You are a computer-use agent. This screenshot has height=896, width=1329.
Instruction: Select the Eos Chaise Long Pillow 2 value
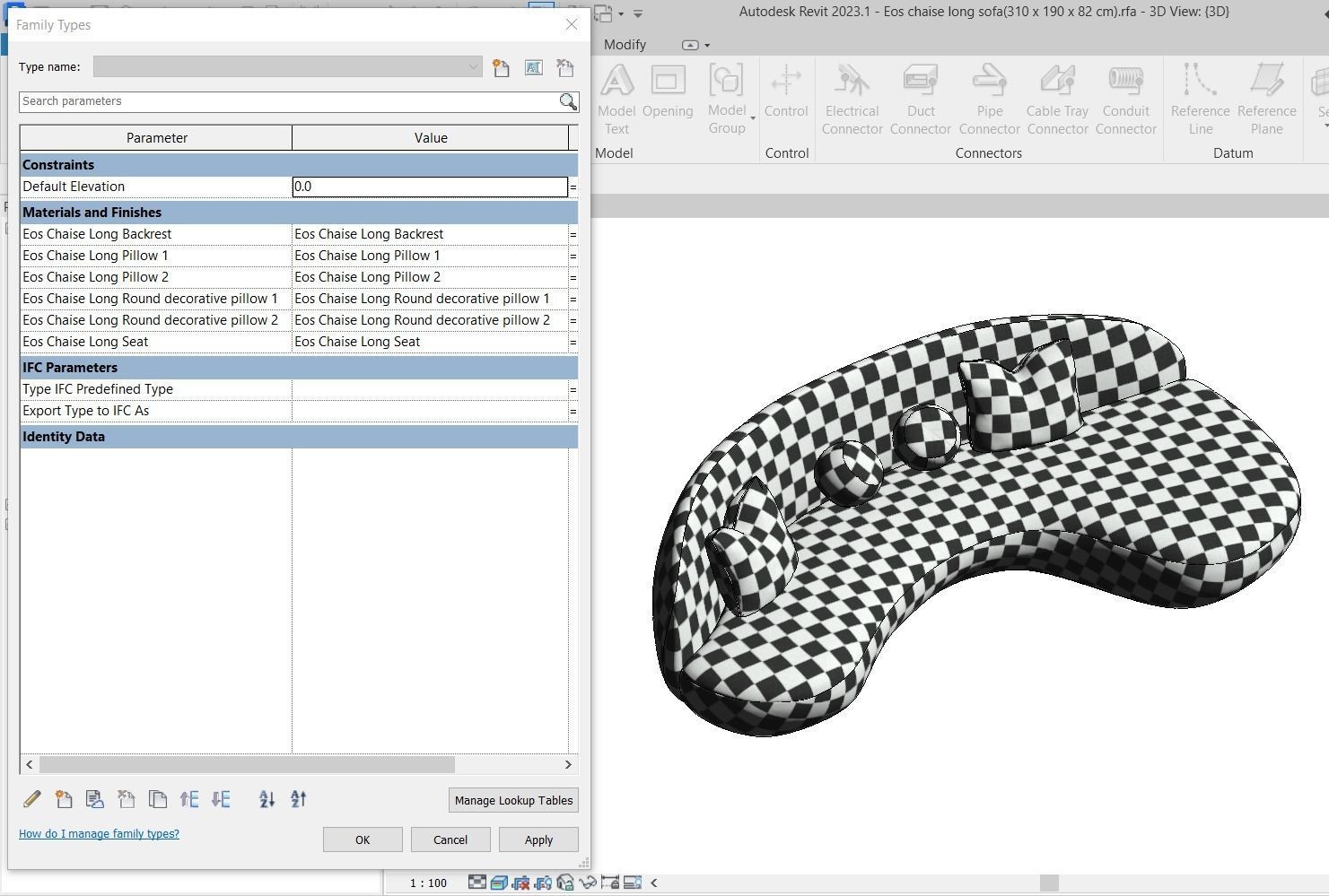click(430, 277)
